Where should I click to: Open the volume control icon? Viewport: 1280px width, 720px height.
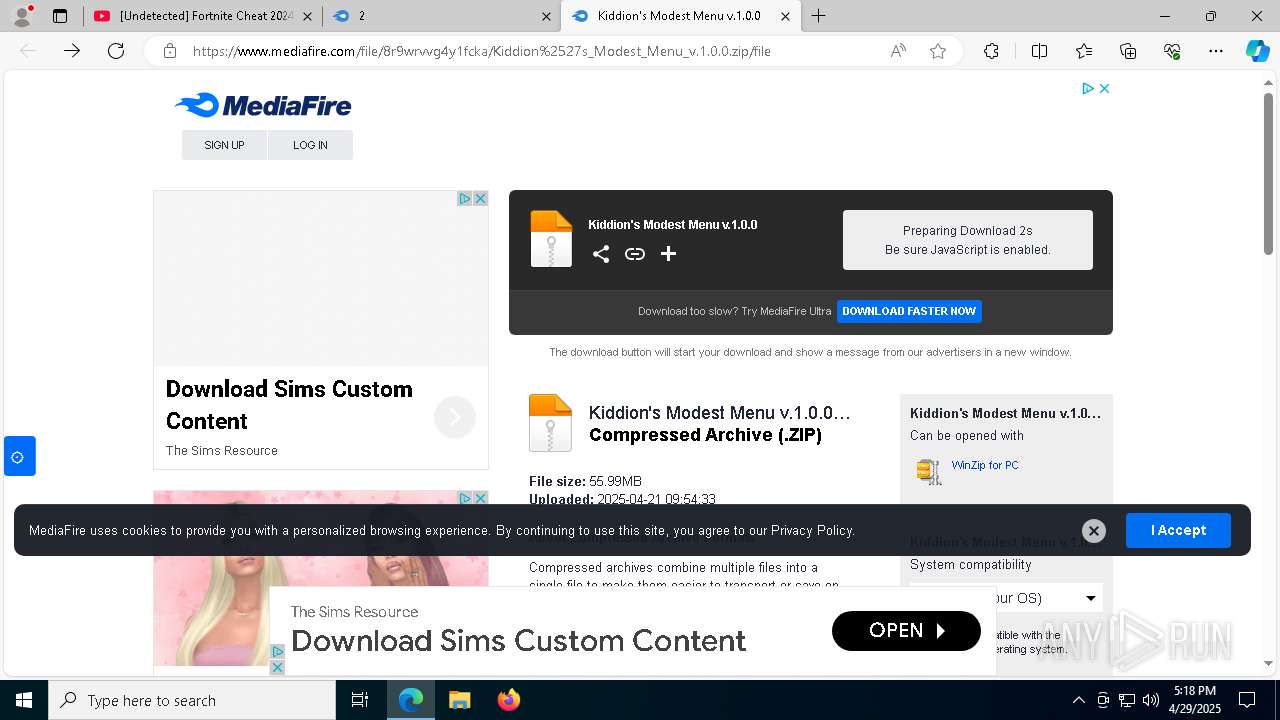click(x=1151, y=700)
